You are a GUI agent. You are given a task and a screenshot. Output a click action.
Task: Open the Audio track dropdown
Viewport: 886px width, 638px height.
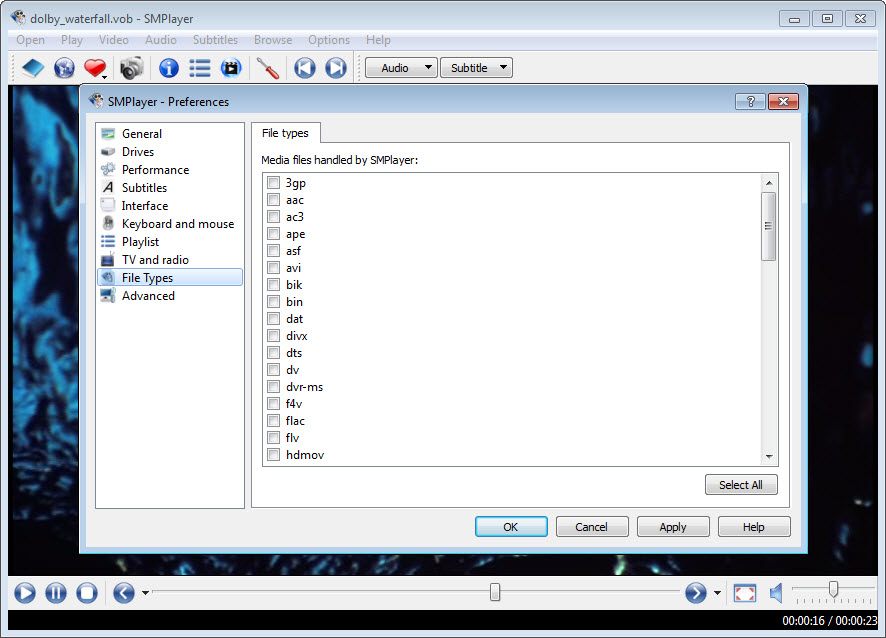[x=401, y=68]
